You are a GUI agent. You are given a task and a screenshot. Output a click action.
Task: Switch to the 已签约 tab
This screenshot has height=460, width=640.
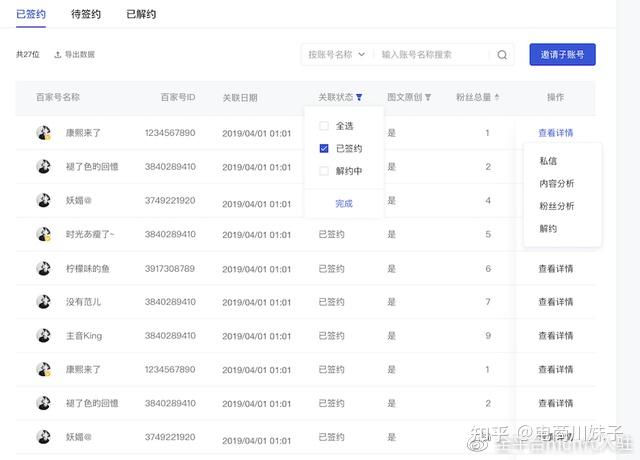coord(31,14)
